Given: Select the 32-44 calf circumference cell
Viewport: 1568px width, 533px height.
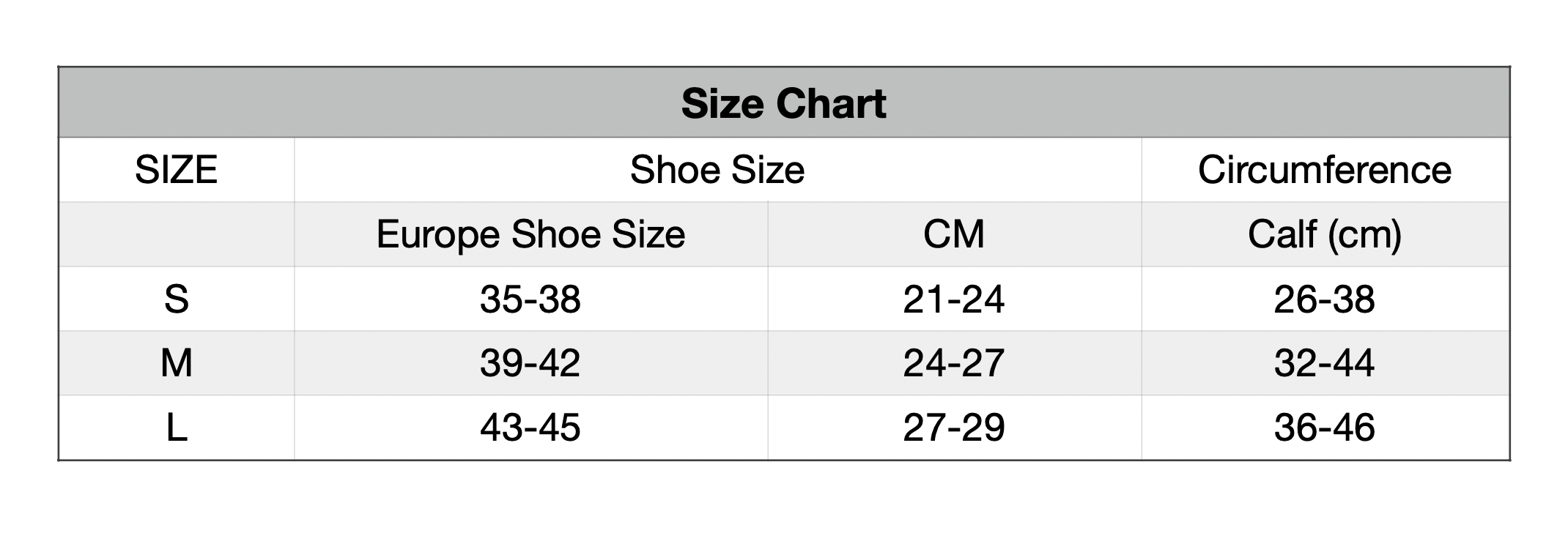Looking at the screenshot, I should (x=1325, y=363).
